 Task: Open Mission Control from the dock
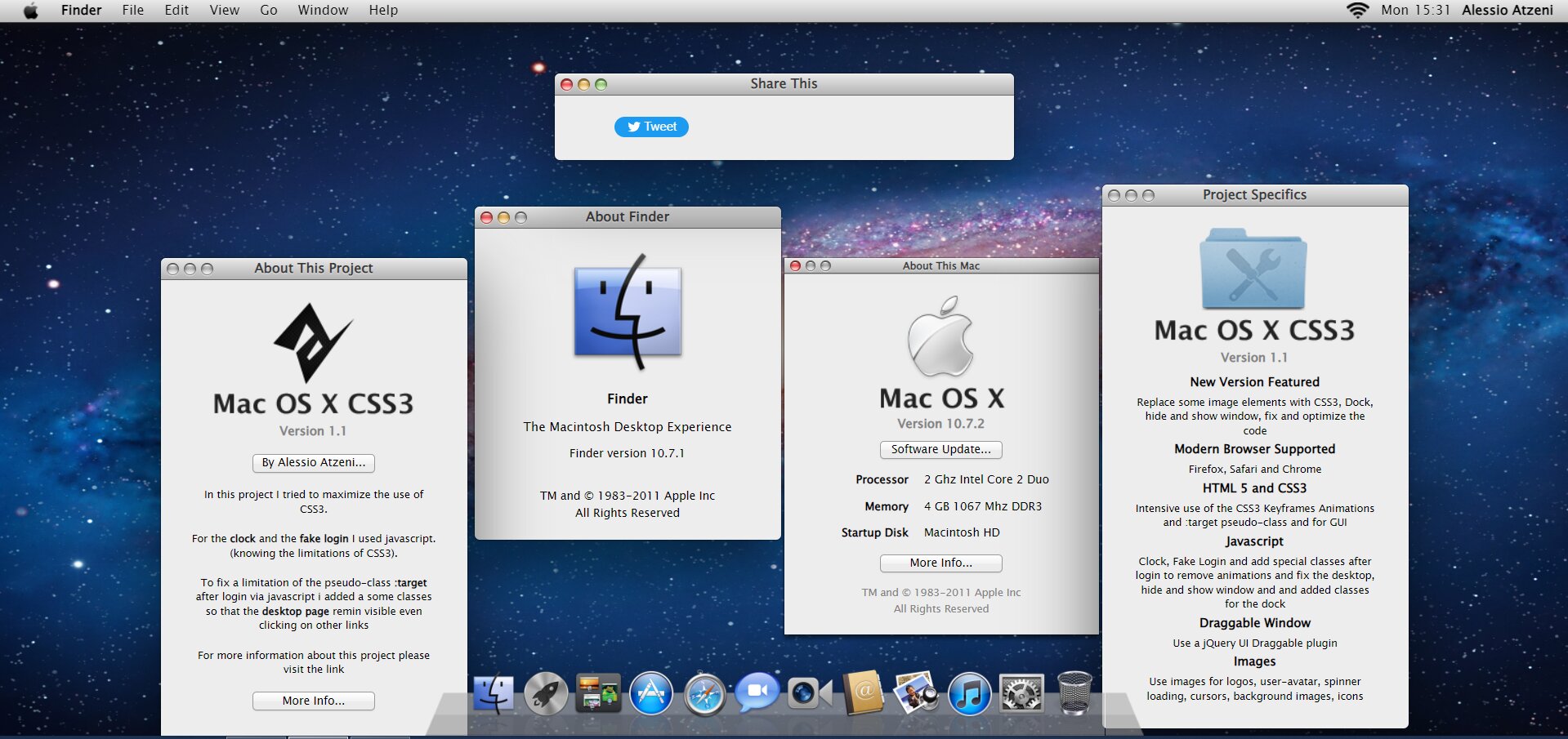pyautogui.click(x=599, y=693)
